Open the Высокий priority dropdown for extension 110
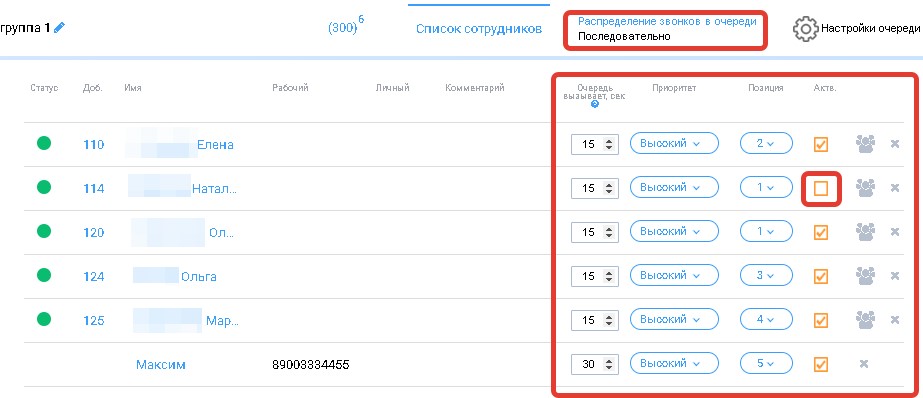Image resolution: width=923 pixels, height=398 pixels. (674, 144)
